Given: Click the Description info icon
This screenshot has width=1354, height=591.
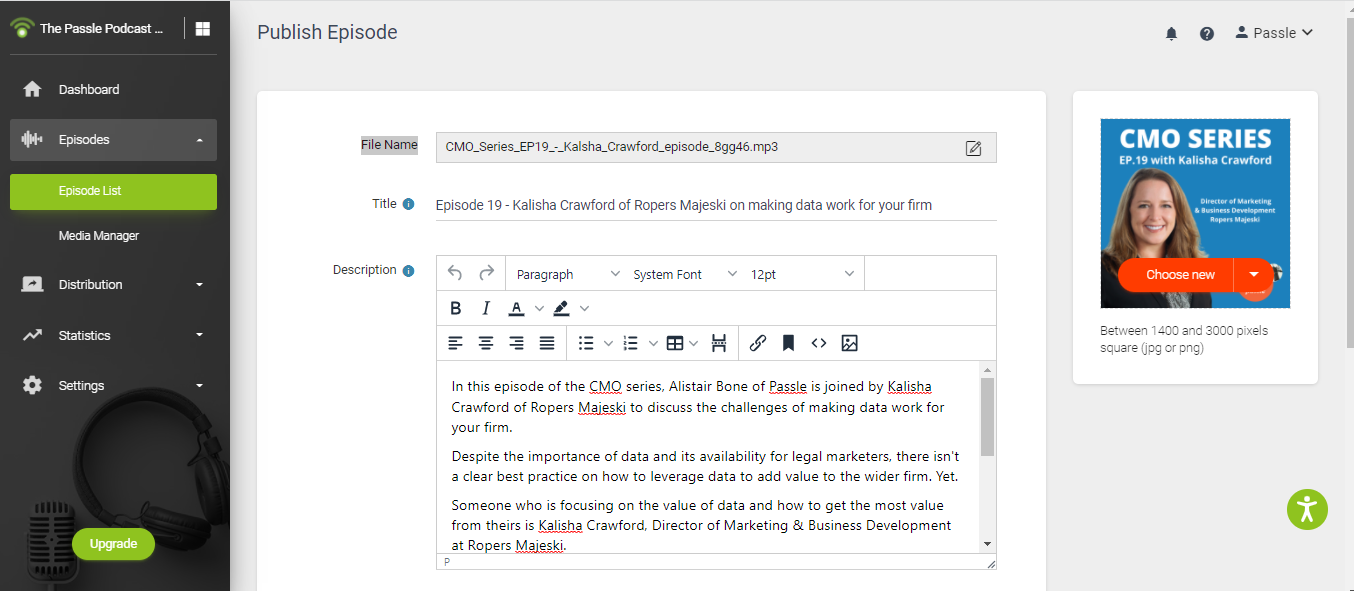Looking at the screenshot, I should click(408, 270).
